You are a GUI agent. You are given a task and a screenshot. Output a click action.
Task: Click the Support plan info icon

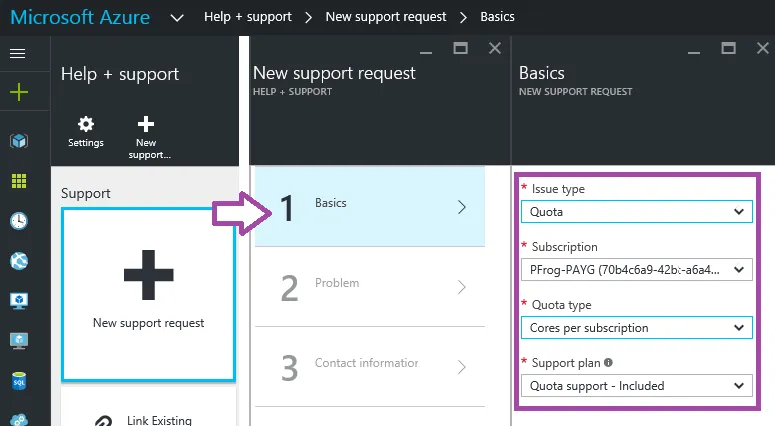click(x=609, y=363)
